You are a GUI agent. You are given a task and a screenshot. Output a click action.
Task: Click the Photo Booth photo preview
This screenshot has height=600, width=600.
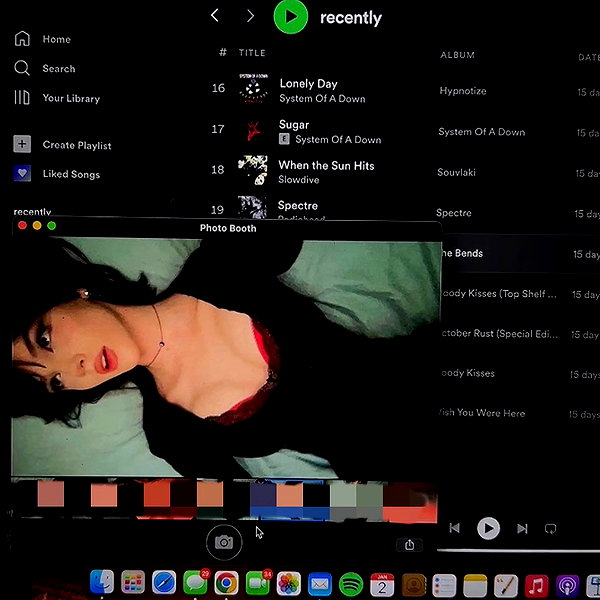226,357
